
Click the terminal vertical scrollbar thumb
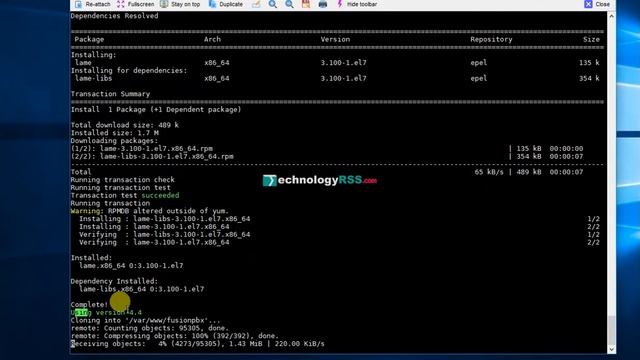(x=611, y=330)
